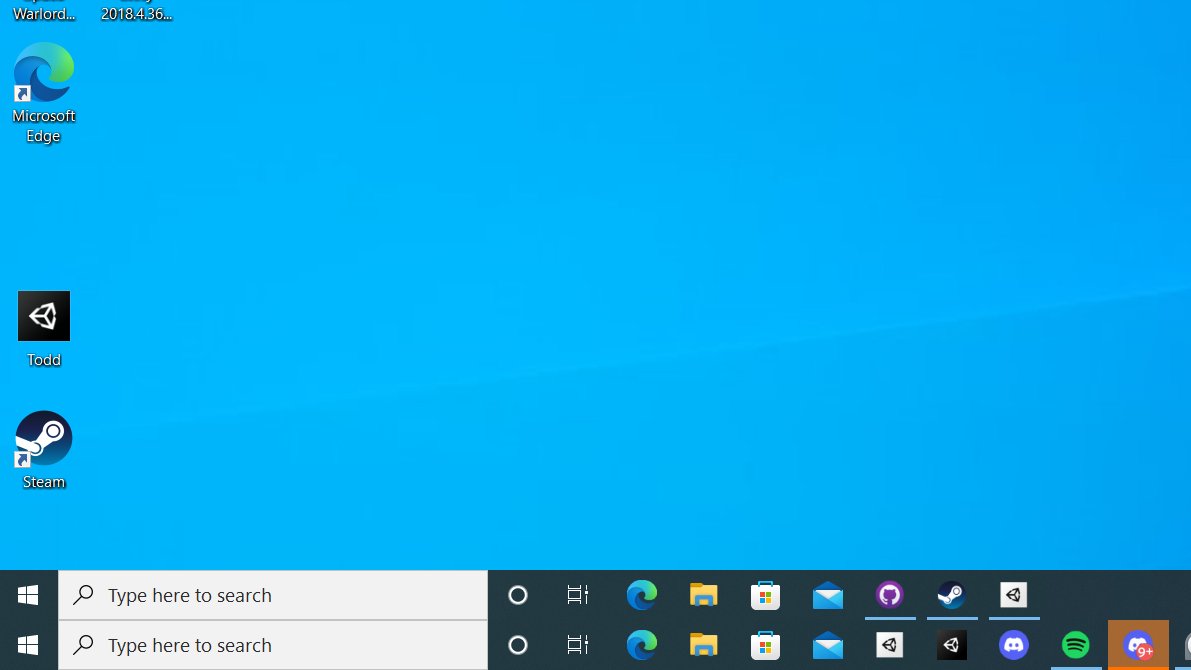
Task: Select the Steam desktop shortcut
Action: pos(43,450)
